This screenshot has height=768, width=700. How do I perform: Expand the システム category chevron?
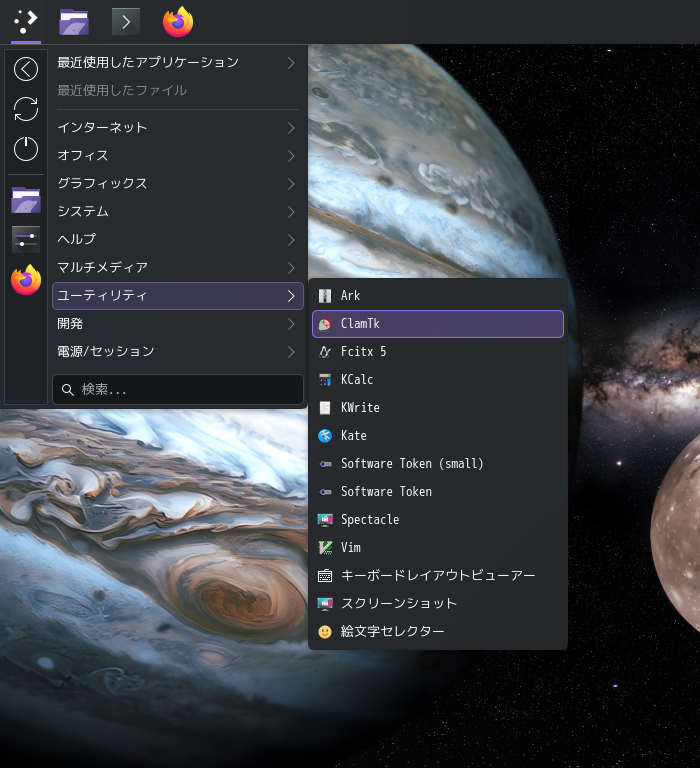tap(291, 212)
